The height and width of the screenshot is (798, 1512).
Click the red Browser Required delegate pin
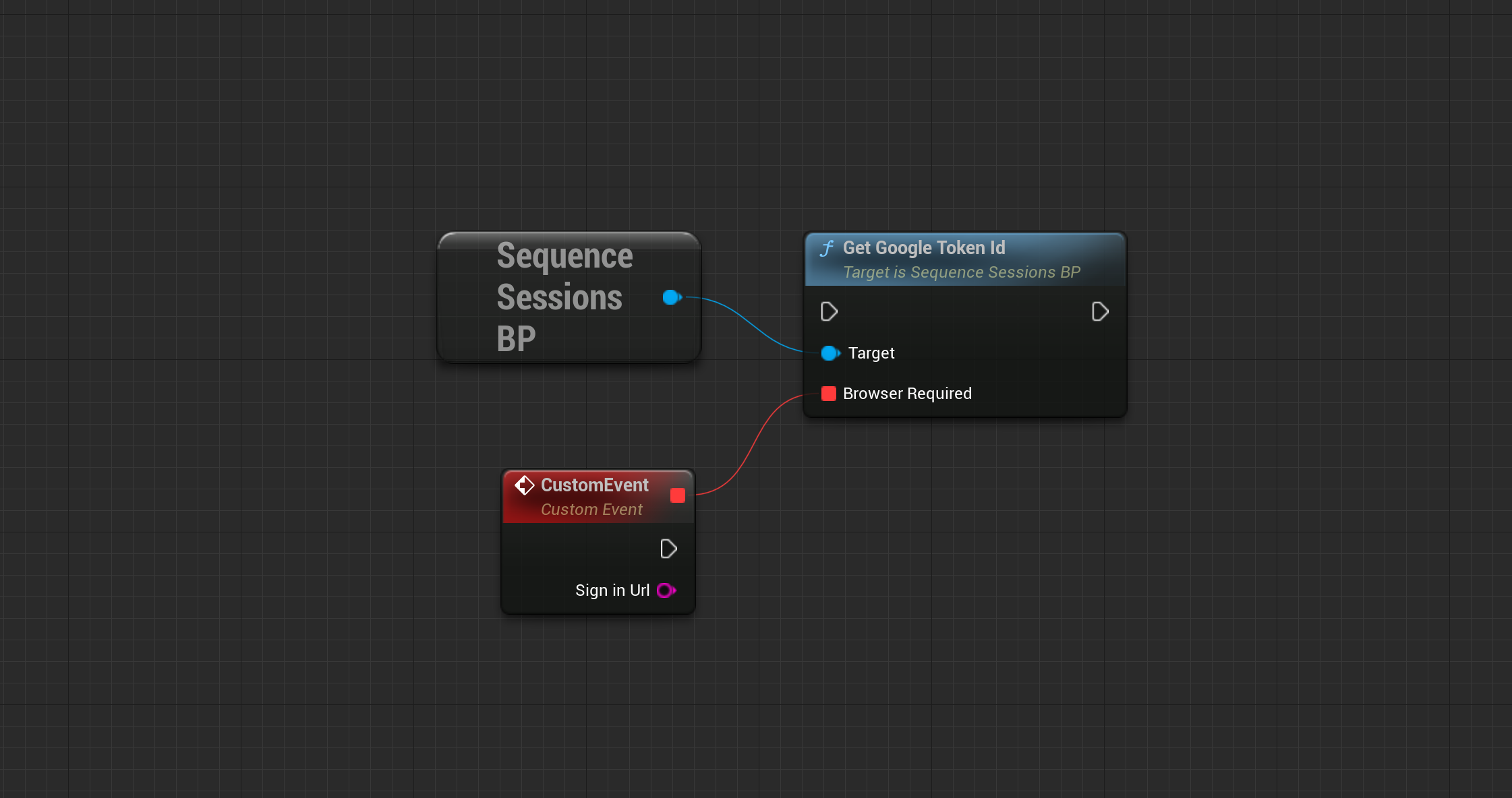coord(829,394)
